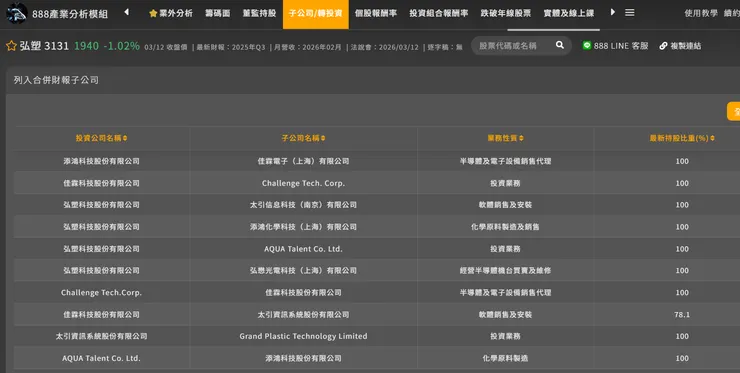Toggle the favorite star beside 弘塑 3131
The image size is (740, 373).
(x=11, y=46)
